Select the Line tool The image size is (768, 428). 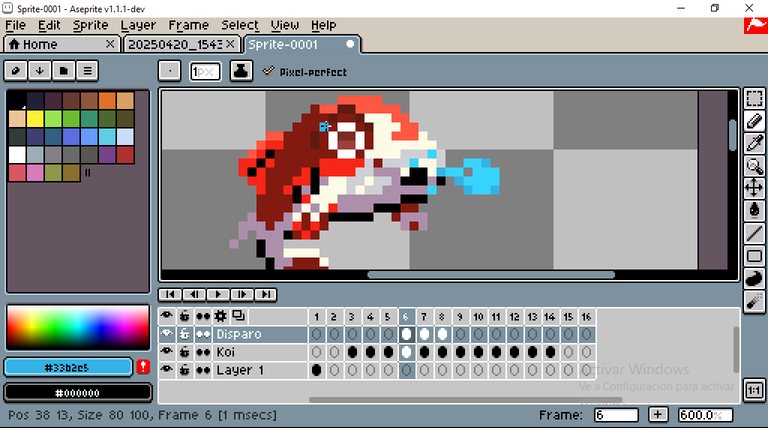pyautogui.click(x=754, y=233)
